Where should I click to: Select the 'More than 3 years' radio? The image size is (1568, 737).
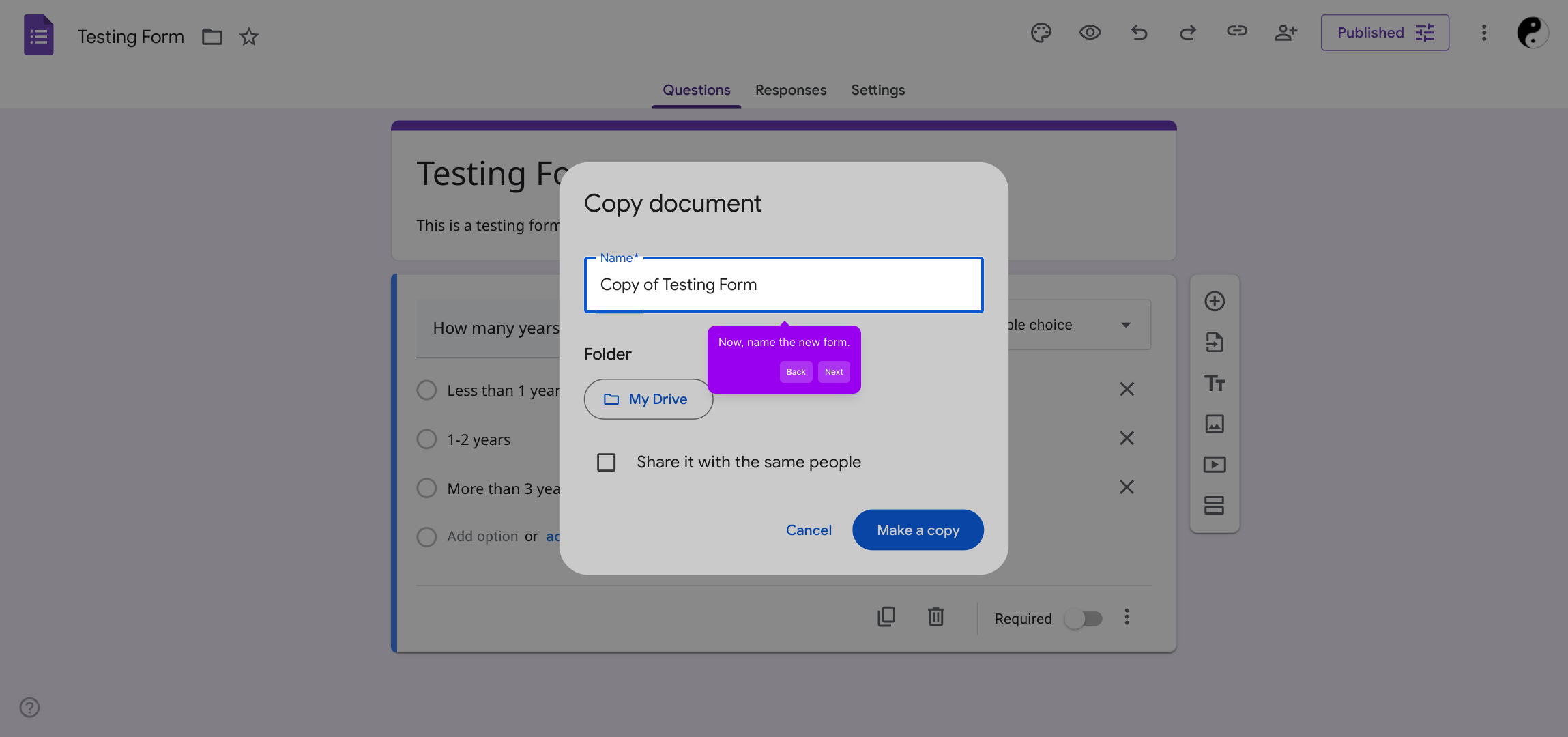426,488
